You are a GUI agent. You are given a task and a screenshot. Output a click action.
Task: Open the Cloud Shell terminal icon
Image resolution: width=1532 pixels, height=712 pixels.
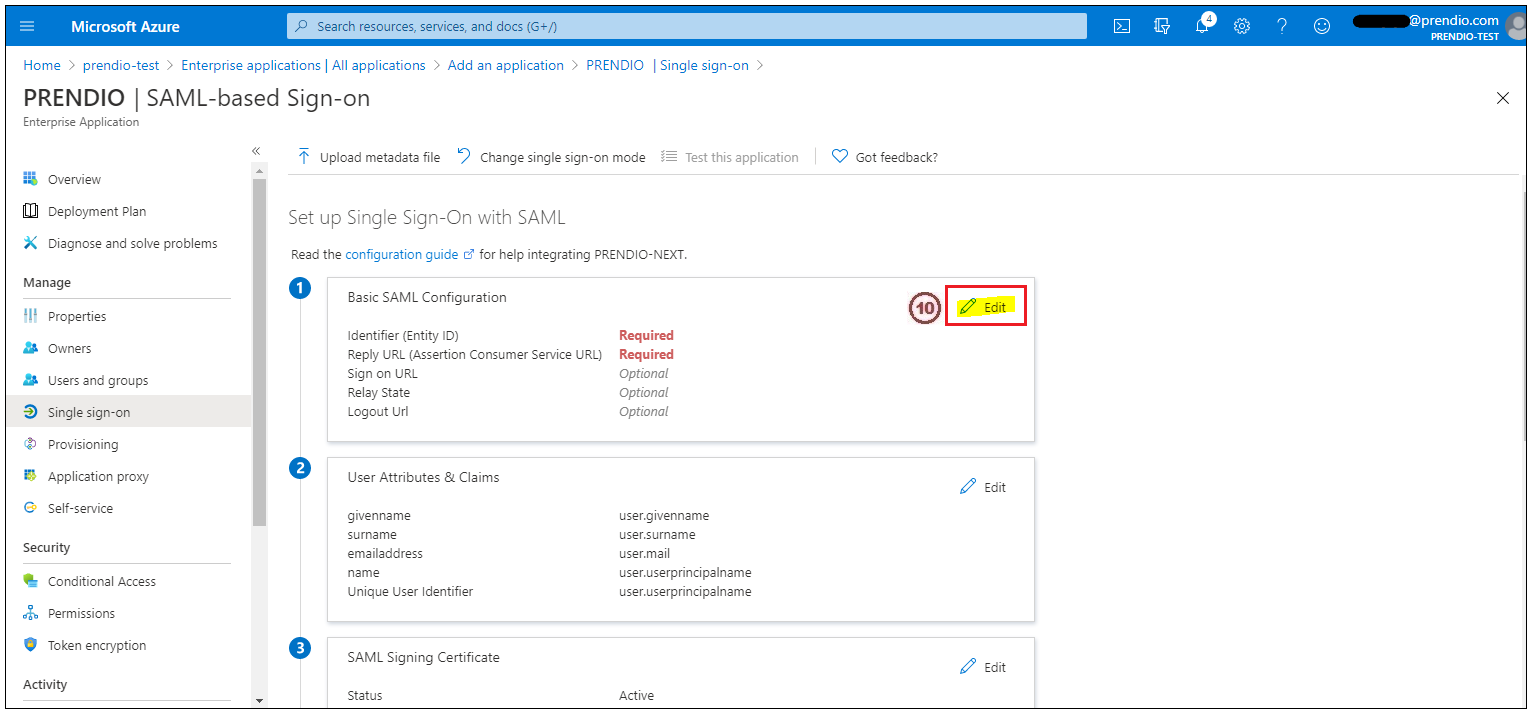tap(1121, 26)
